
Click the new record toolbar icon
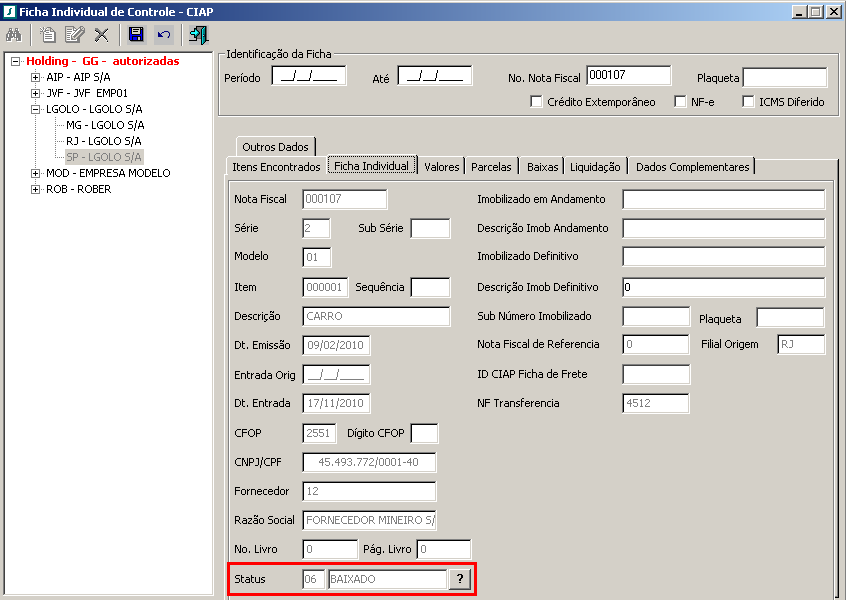tap(48, 35)
